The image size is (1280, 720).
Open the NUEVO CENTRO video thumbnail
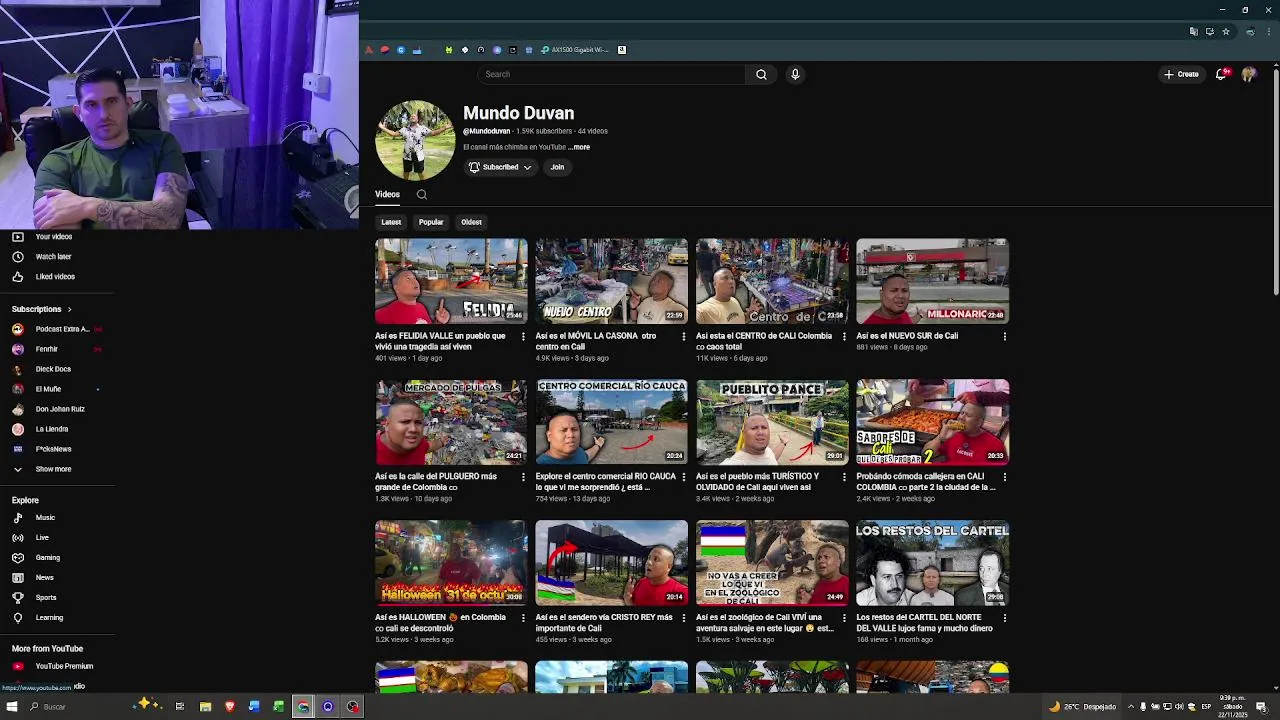611,281
